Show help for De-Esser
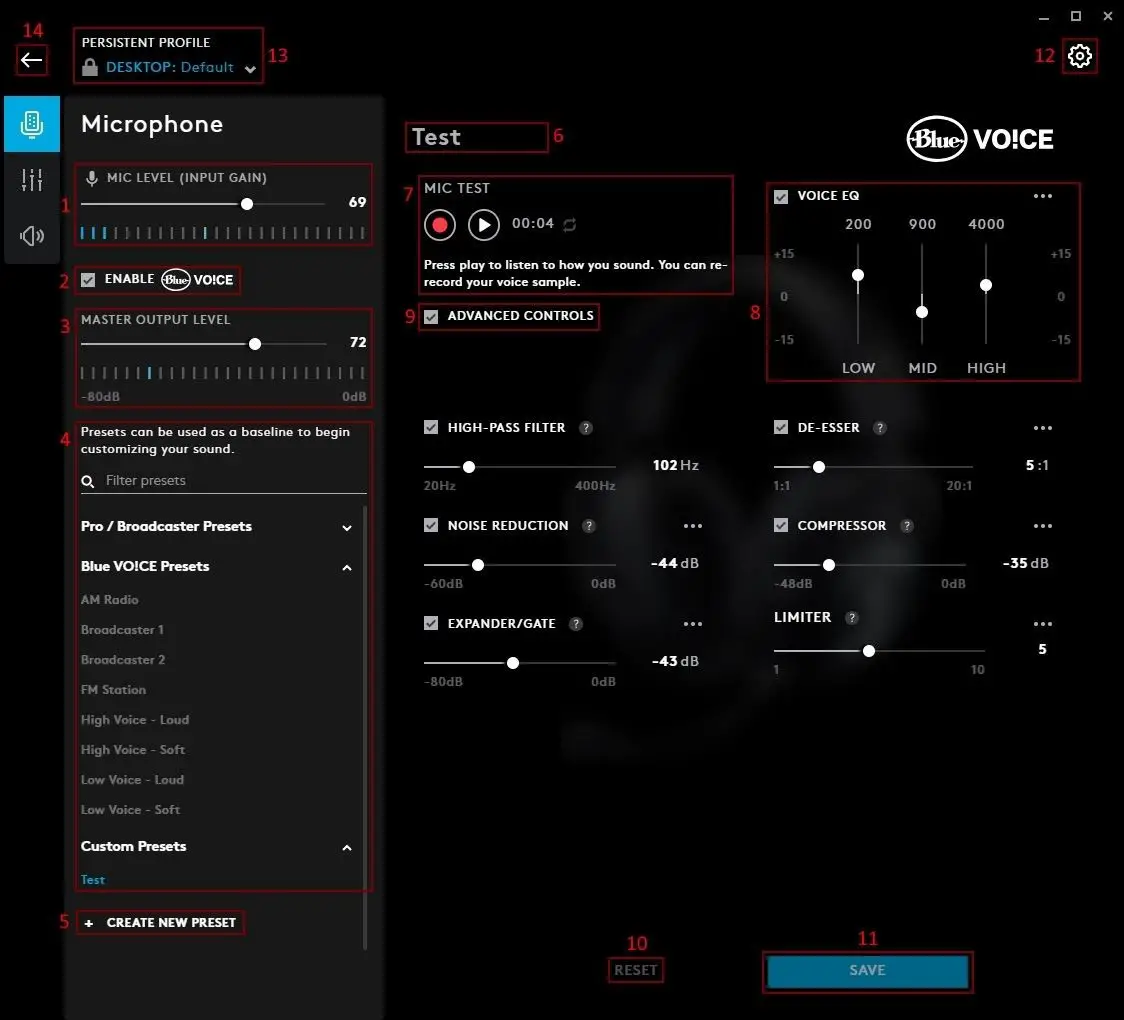 [x=880, y=428]
